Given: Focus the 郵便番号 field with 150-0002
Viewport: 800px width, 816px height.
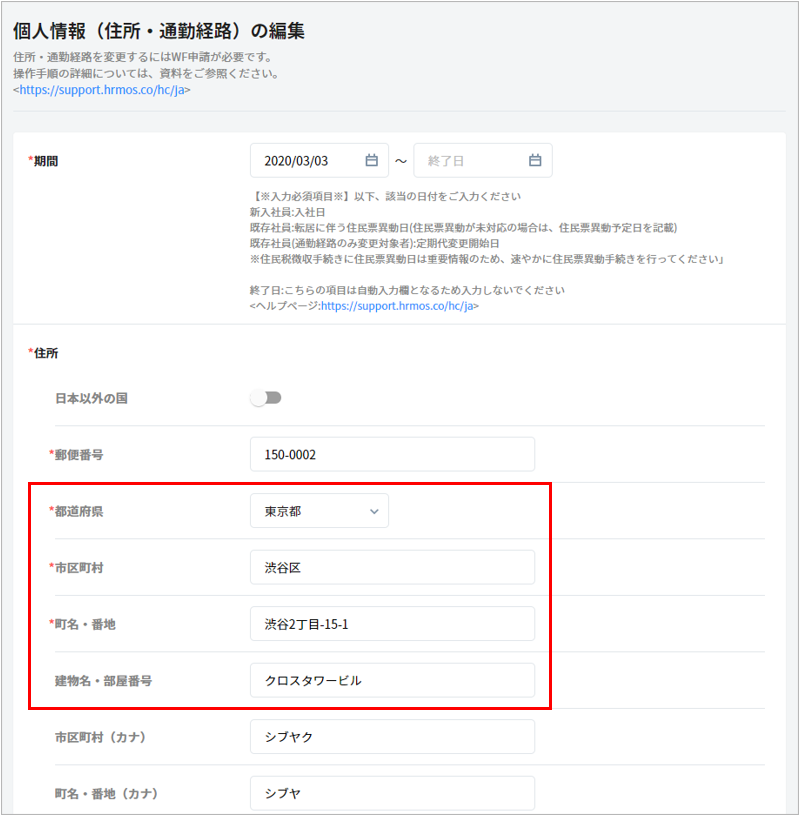Looking at the screenshot, I should pyautogui.click(x=392, y=454).
